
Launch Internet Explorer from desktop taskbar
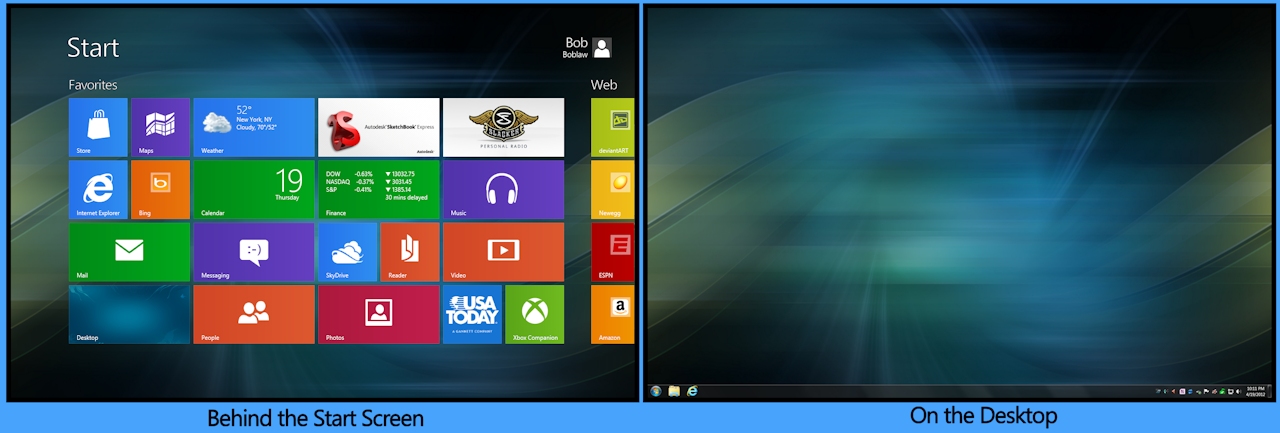(x=691, y=391)
